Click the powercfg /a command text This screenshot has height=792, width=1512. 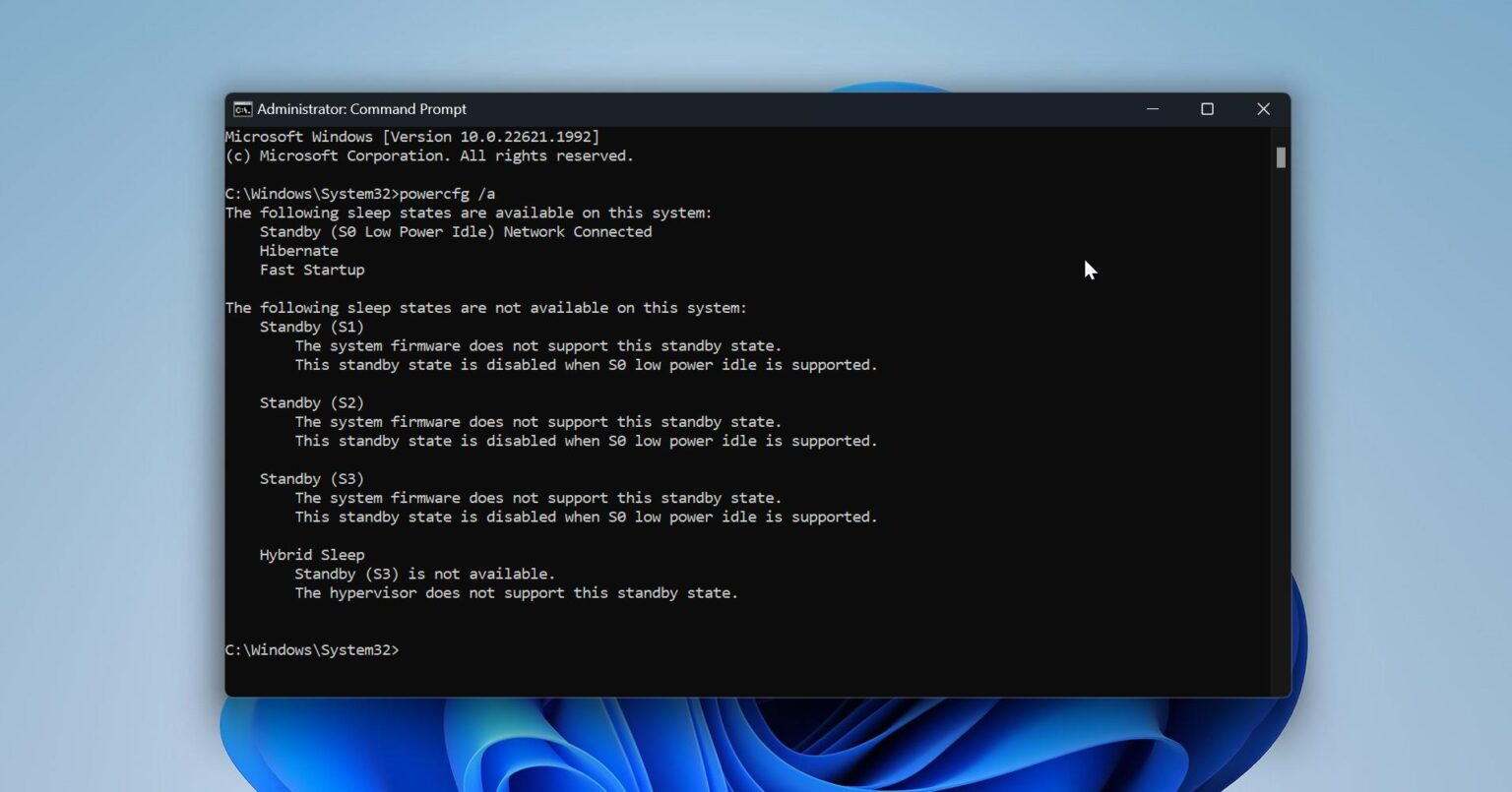(x=448, y=194)
